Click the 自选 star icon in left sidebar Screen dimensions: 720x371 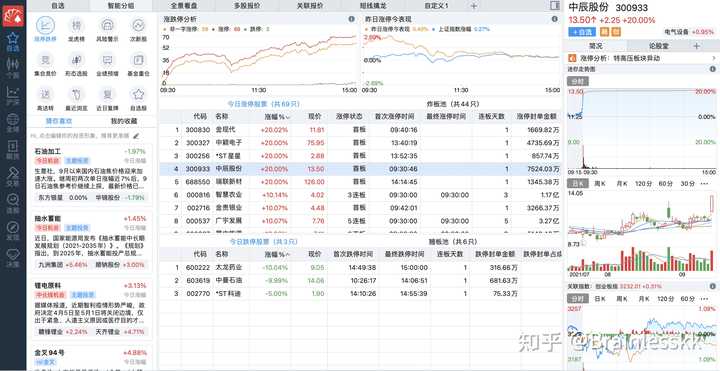coord(13,41)
